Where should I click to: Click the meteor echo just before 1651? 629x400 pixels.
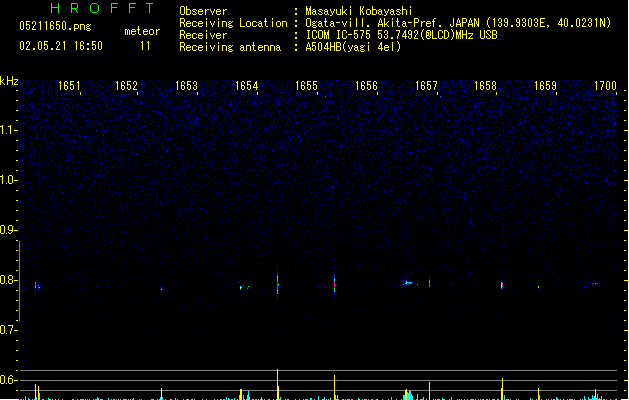pyautogui.click(x=36, y=286)
